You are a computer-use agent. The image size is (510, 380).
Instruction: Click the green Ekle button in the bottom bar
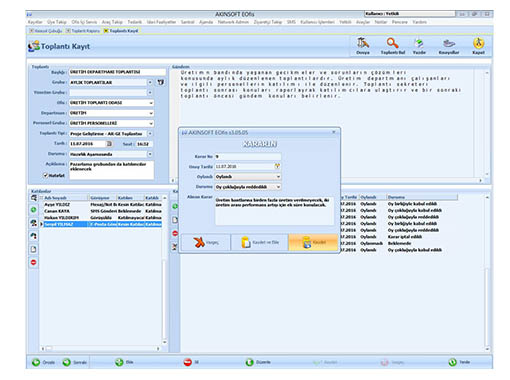pos(124,362)
